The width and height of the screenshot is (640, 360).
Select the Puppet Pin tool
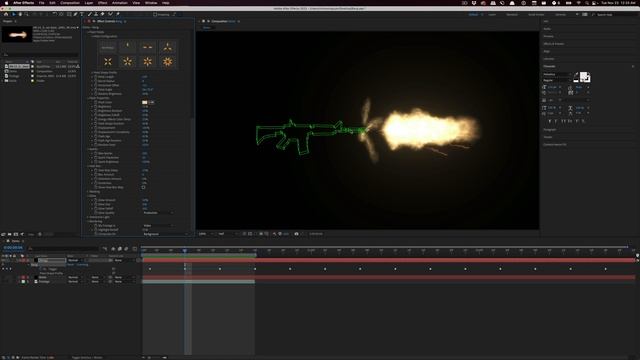118,14
